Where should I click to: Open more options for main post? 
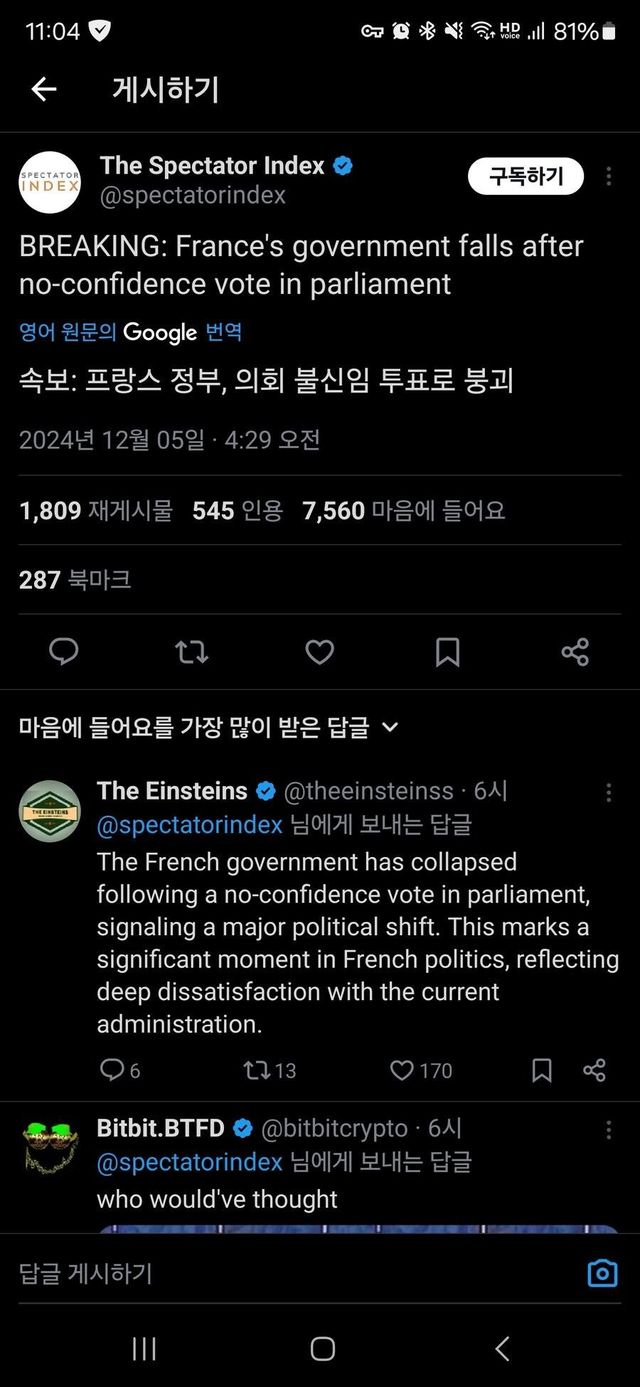tap(609, 177)
